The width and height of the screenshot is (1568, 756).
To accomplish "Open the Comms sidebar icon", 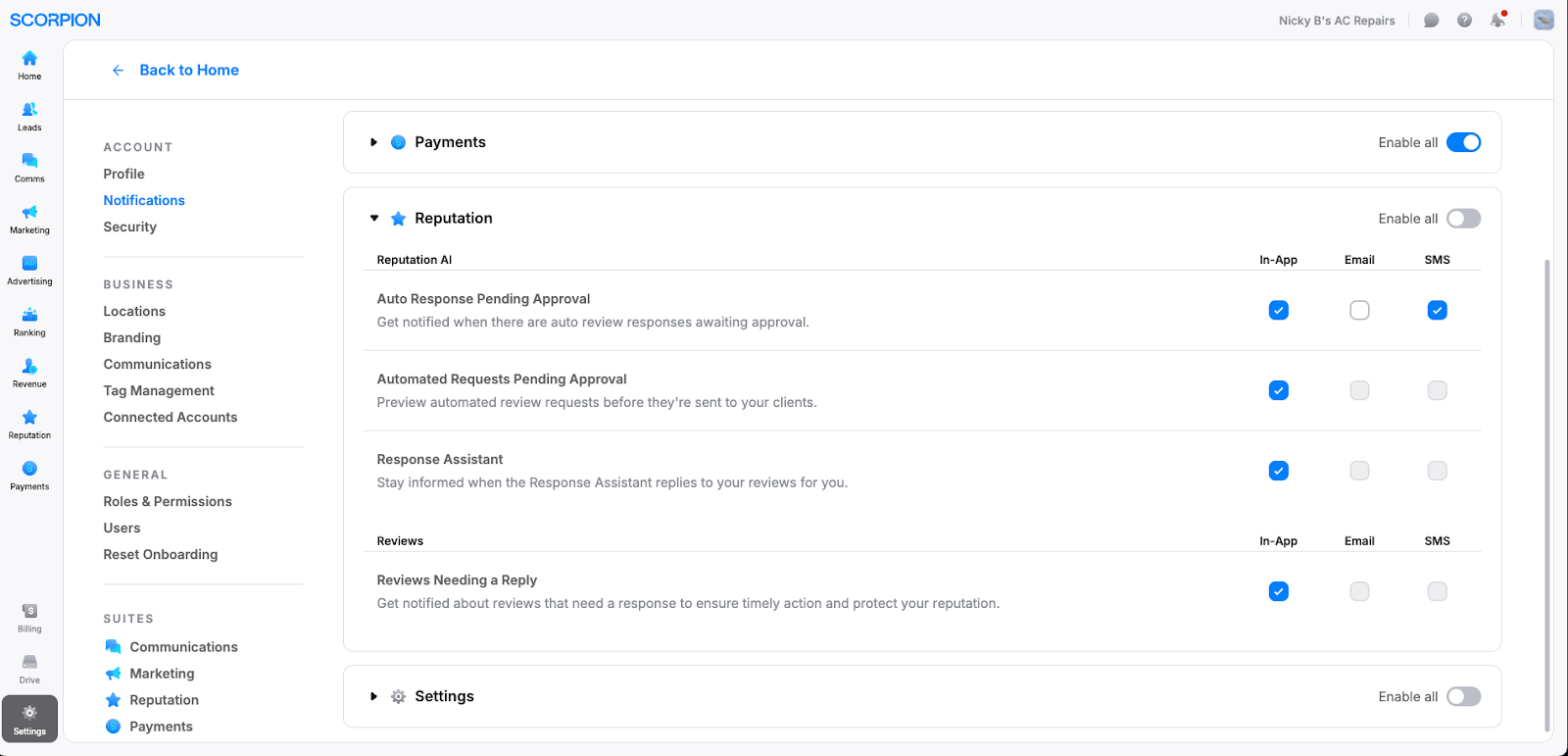I will coord(29,167).
